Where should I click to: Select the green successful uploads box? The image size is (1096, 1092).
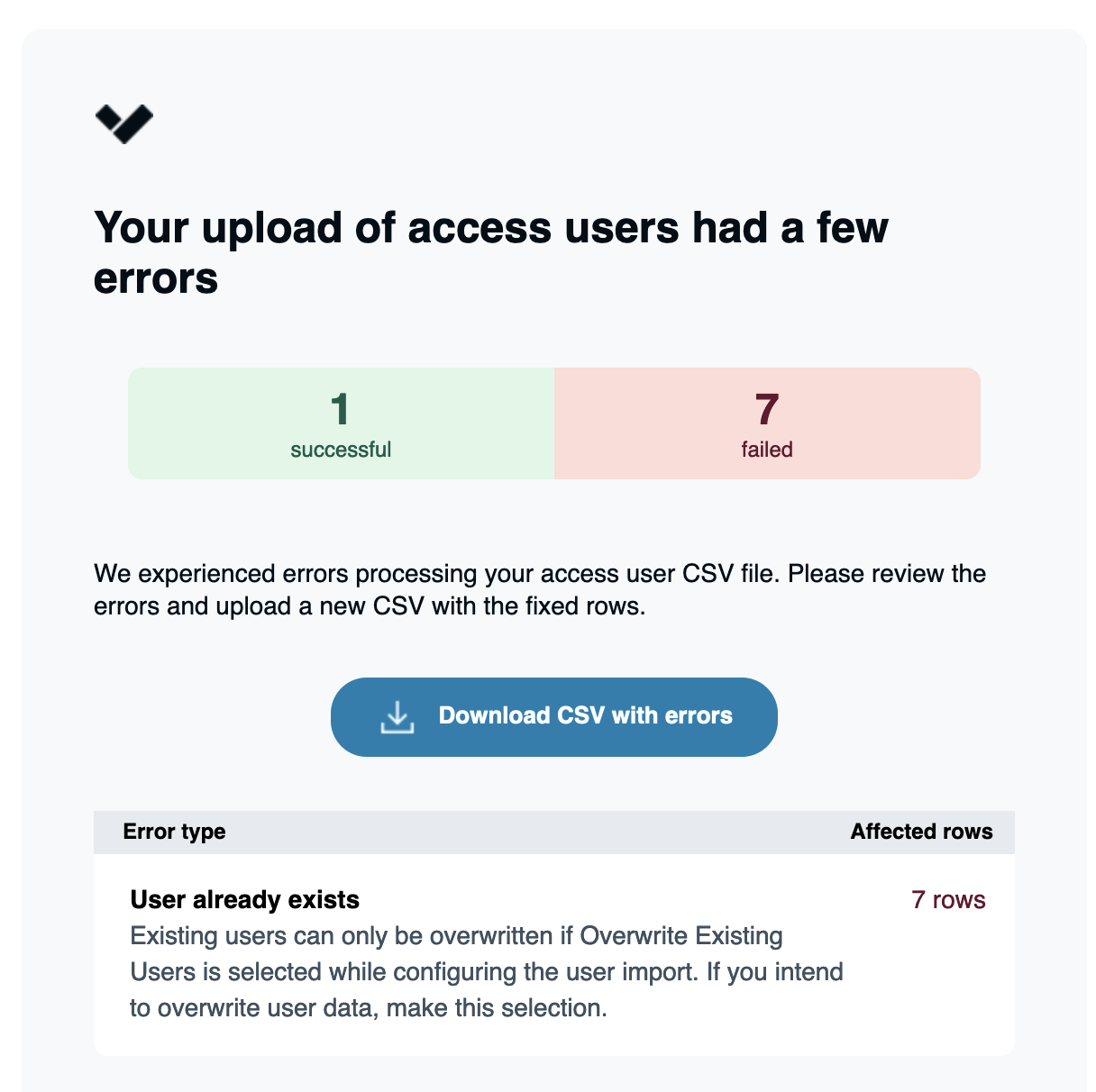[x=341, y=423]
